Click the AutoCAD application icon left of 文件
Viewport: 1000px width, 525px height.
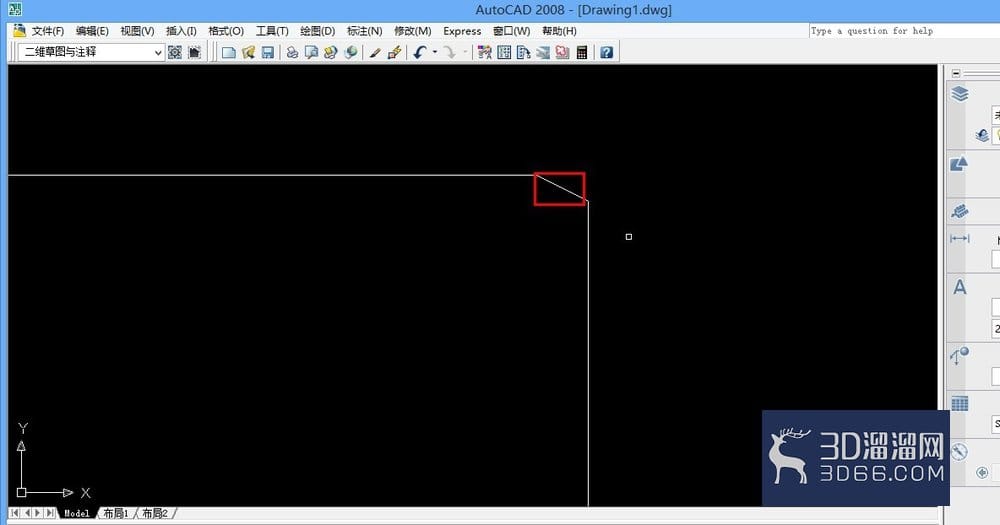pos(19,31)
